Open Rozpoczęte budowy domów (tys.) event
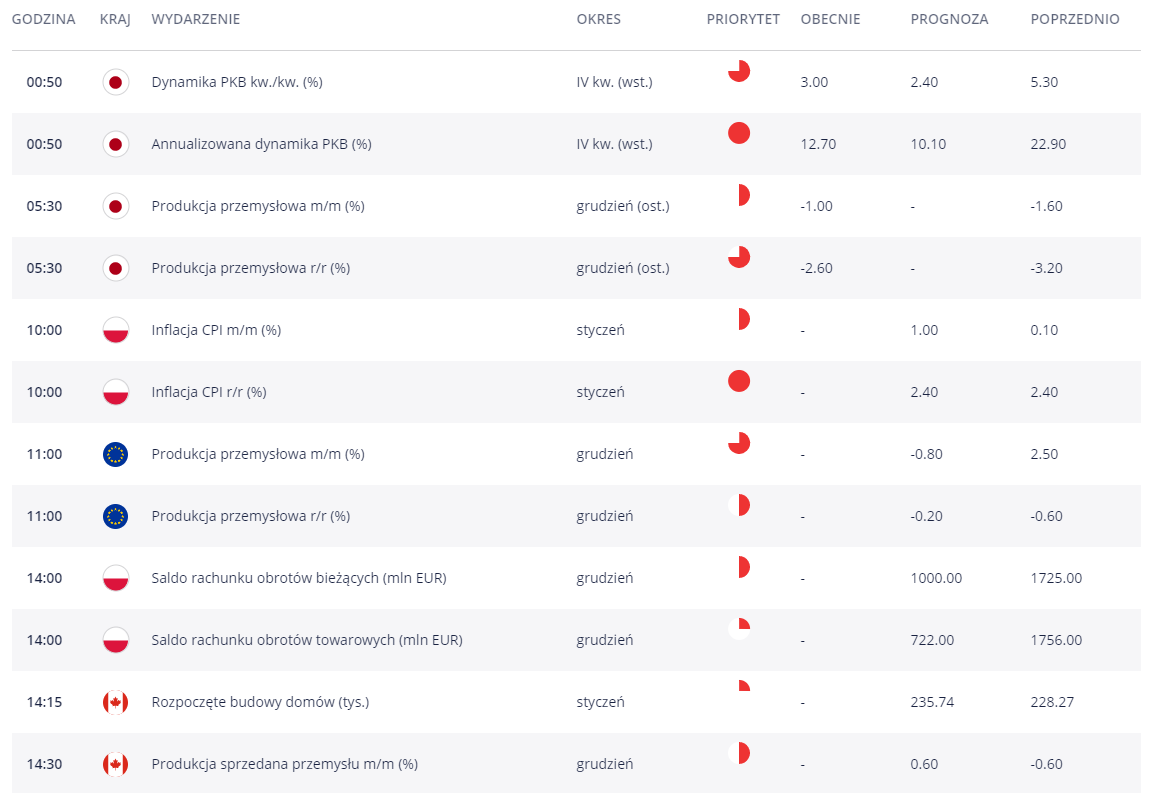Screen dimensions: 1151x793 click(260, 702)
